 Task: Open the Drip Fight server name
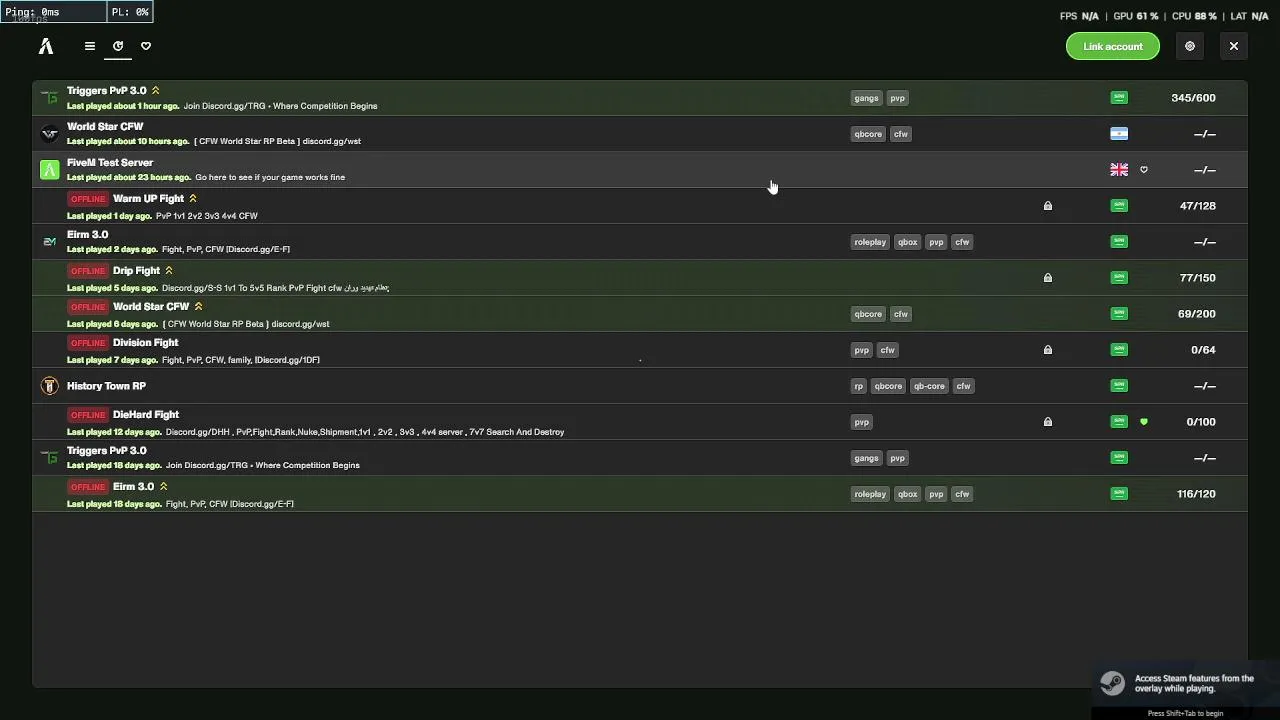[136, 271]
